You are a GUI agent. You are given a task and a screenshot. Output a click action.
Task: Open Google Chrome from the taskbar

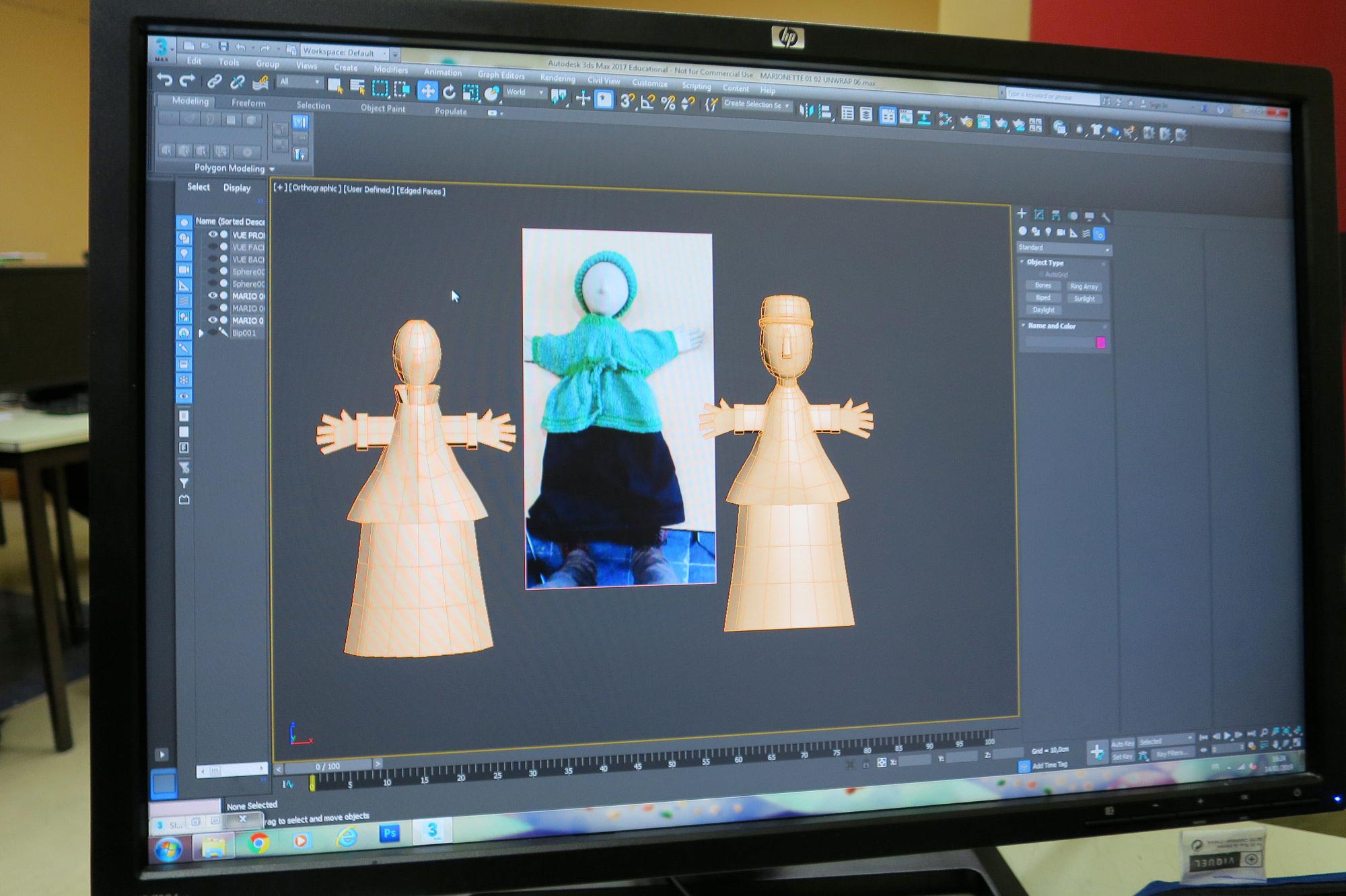(259, 842)
